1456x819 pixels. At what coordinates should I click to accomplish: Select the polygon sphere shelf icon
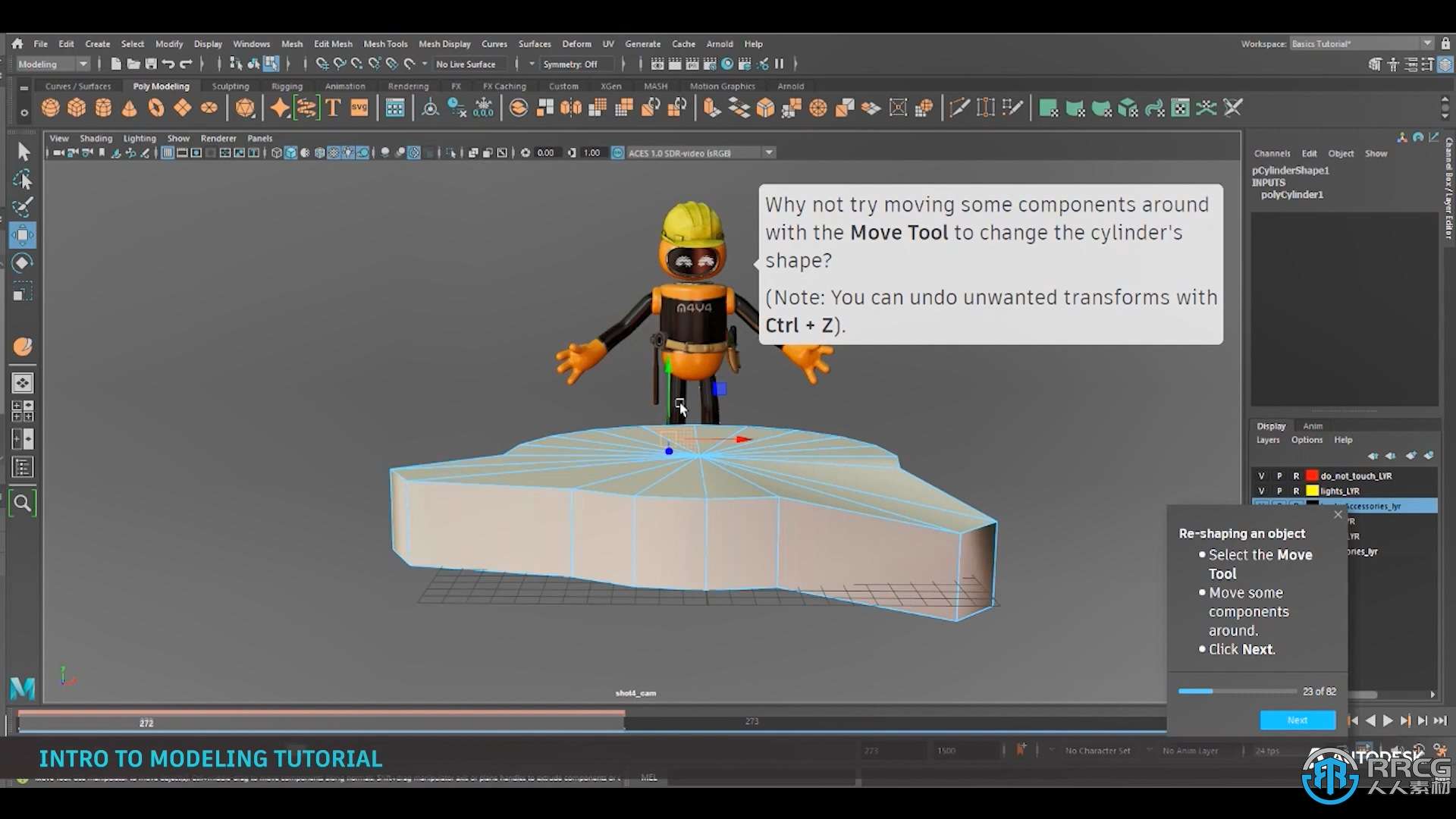[x=50, y=108]
